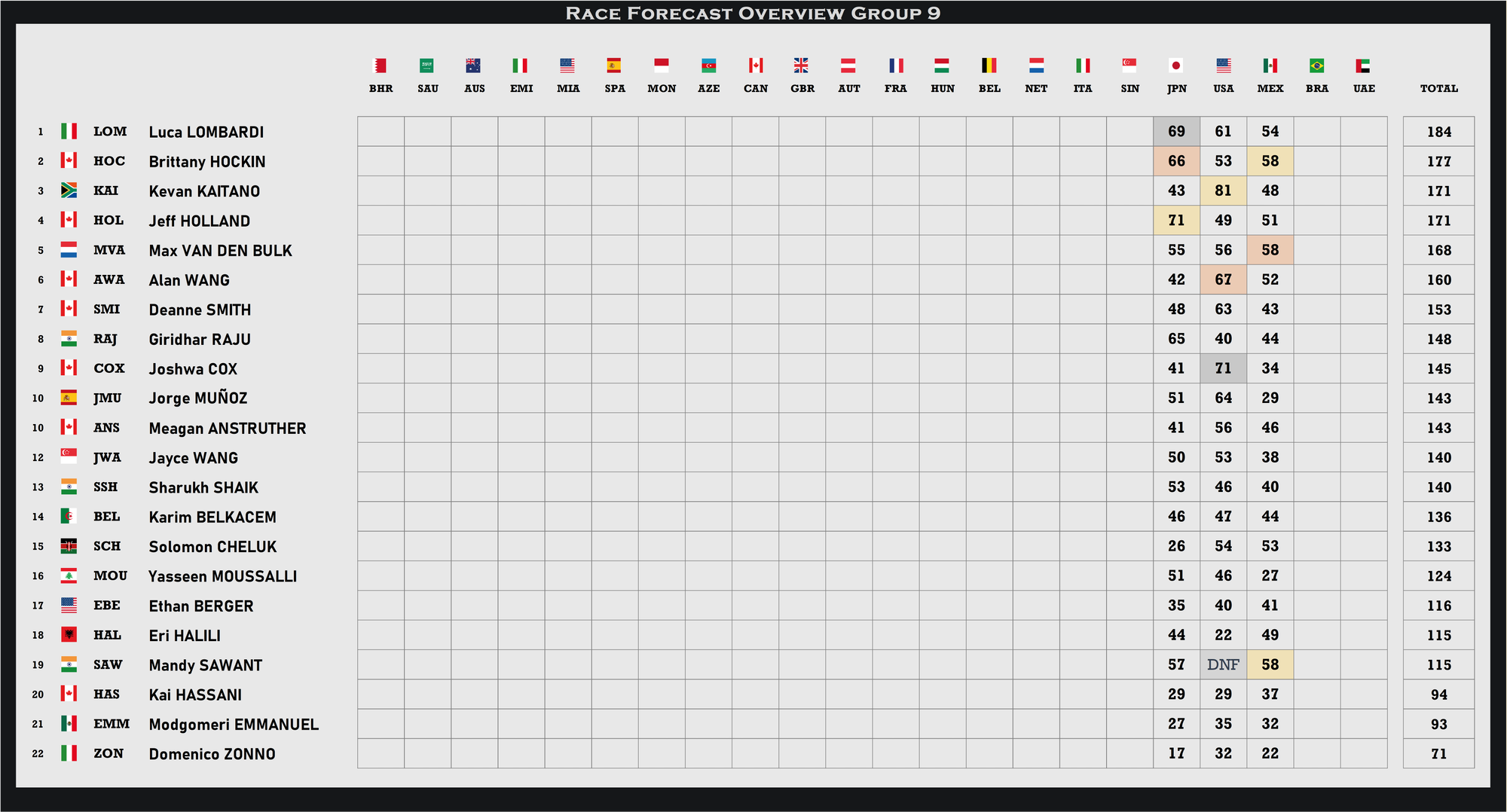Click the Bahrain flag above BHR column

pyautogui.click(x=381, y=66)
